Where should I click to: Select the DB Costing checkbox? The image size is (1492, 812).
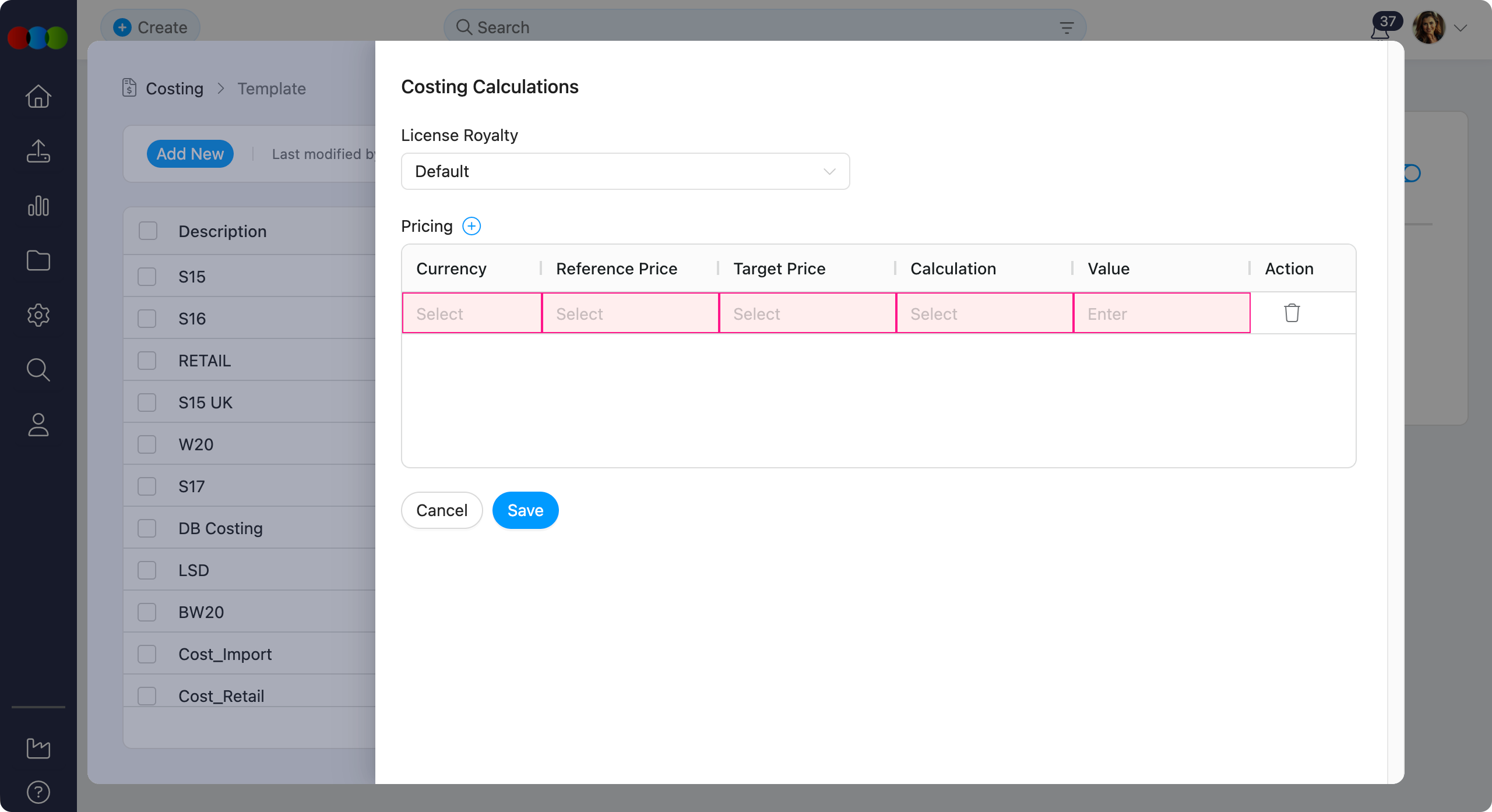point(147,528)
